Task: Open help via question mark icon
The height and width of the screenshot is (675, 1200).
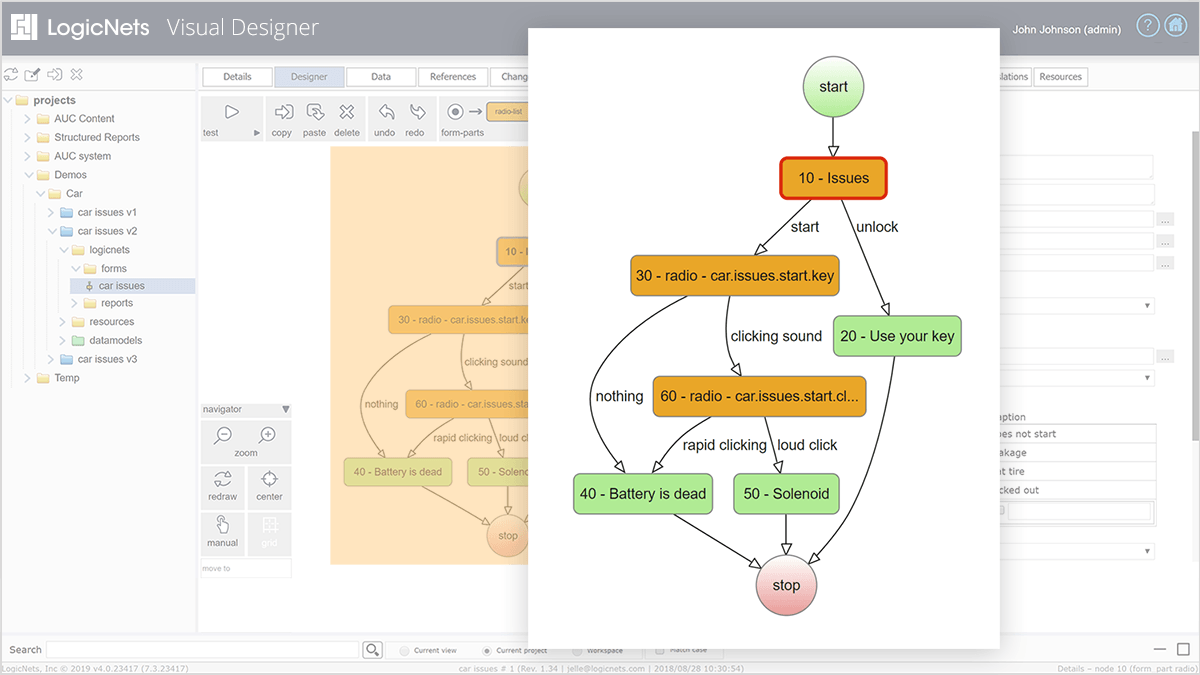Action: [x=1147, y=27]
